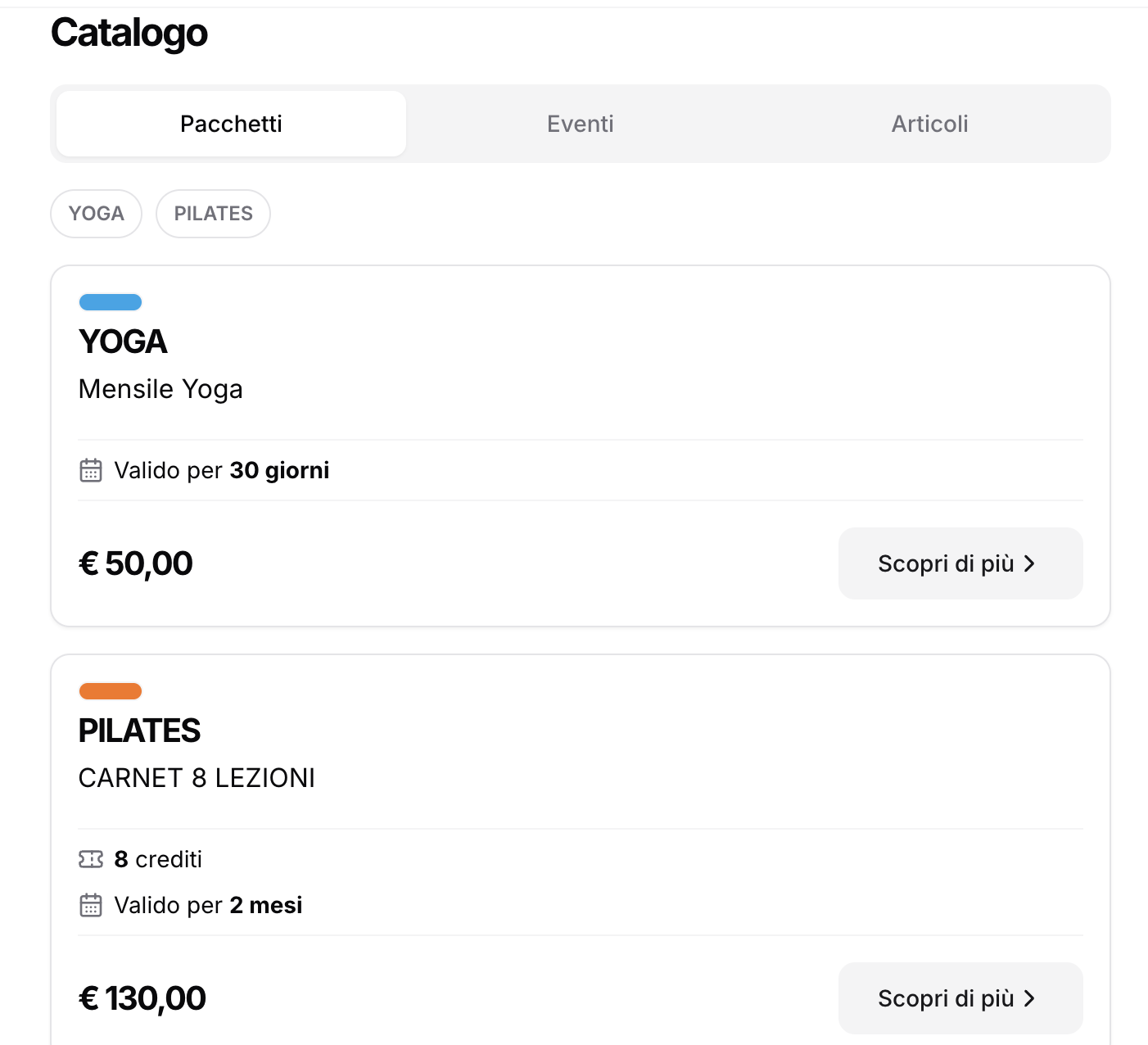The image size is (1148, 1045).
Task: Open Scopri di più for Carnet 8 Lezioni
Action: [960, 998]
